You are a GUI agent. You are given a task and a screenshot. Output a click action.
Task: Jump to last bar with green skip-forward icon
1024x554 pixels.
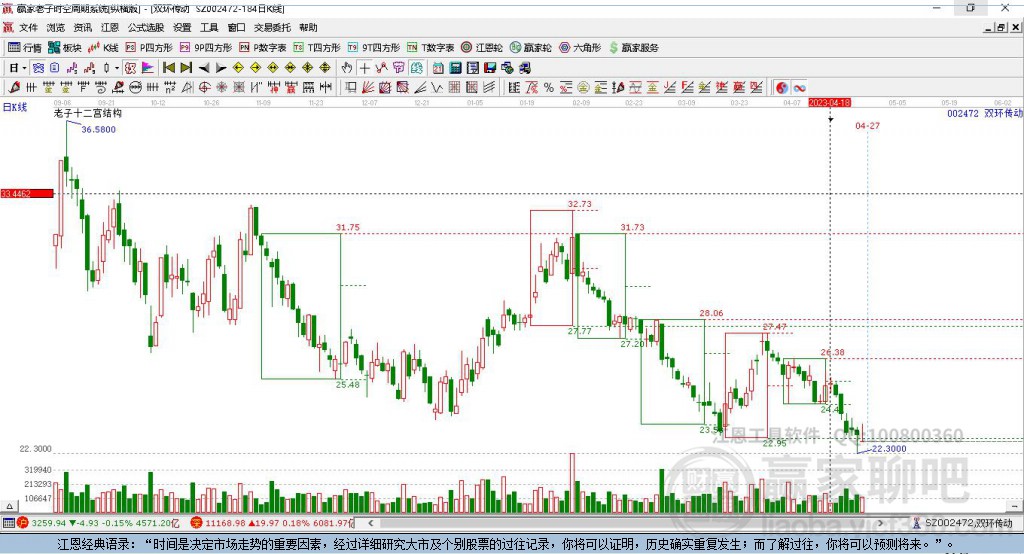click(186, 68)
